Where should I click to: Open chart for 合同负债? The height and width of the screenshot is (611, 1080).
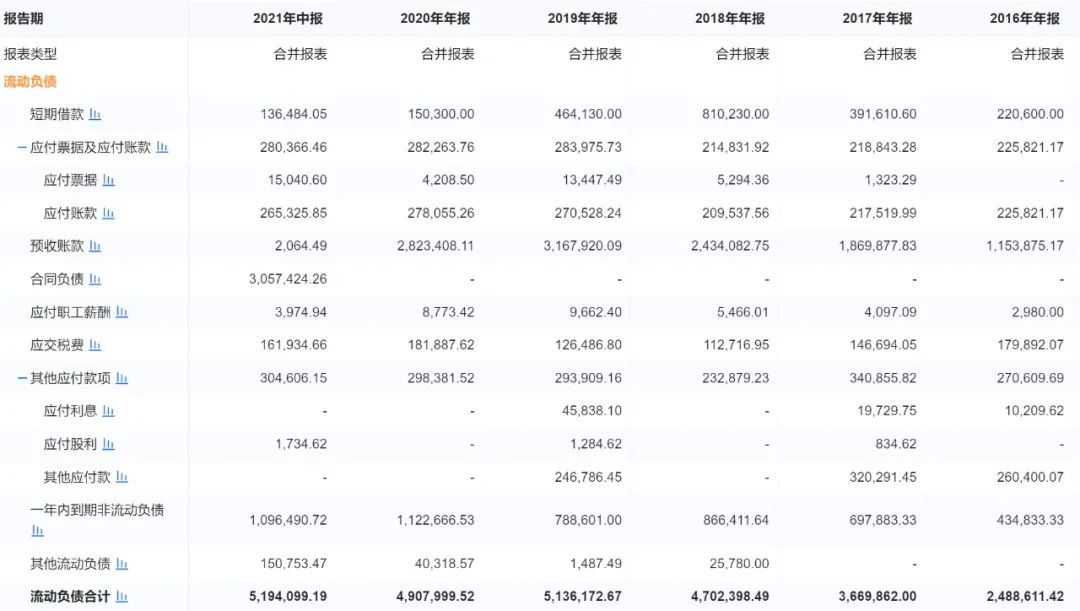click(95, 279)
